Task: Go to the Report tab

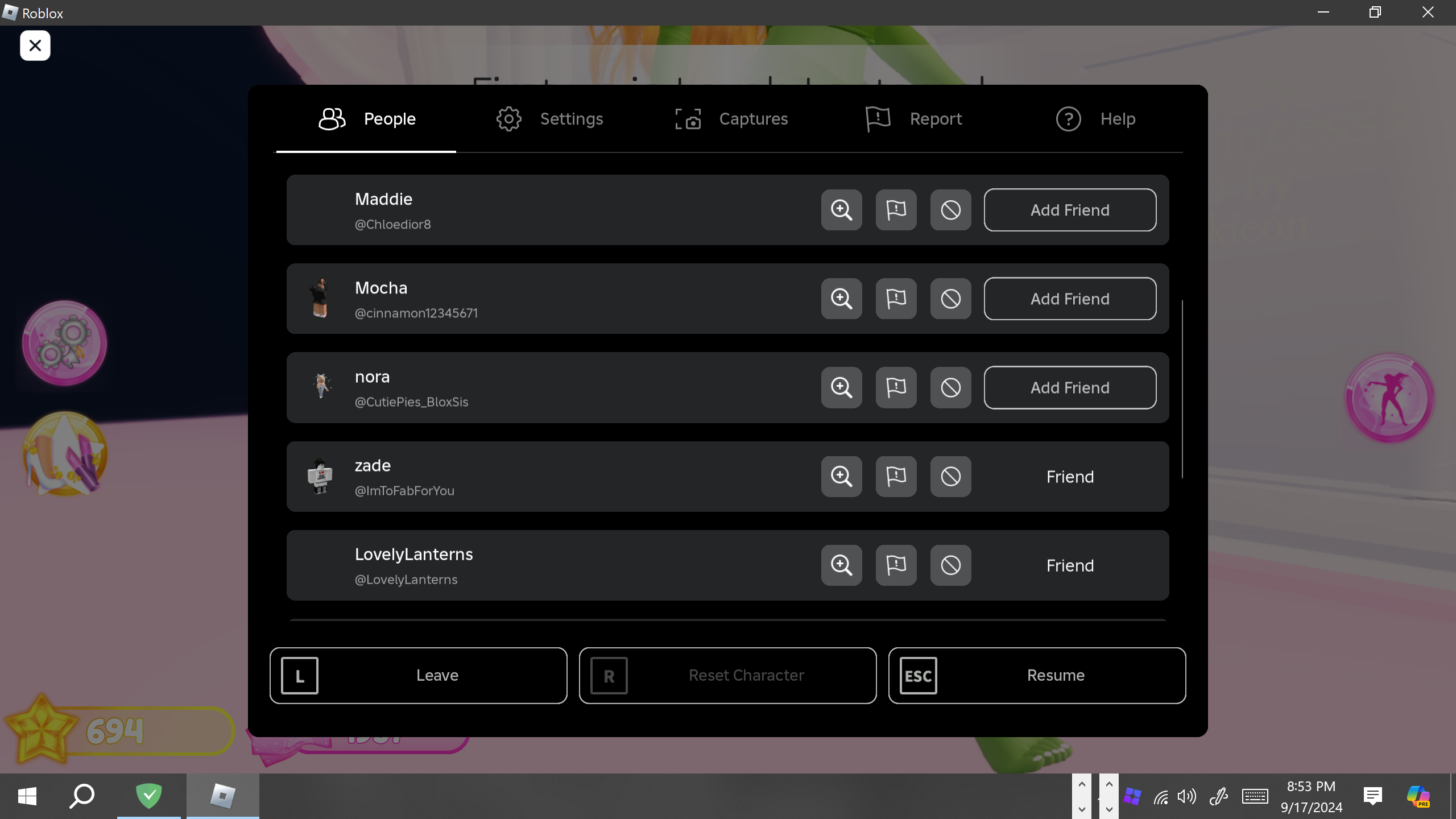Action: click(913, 119)
